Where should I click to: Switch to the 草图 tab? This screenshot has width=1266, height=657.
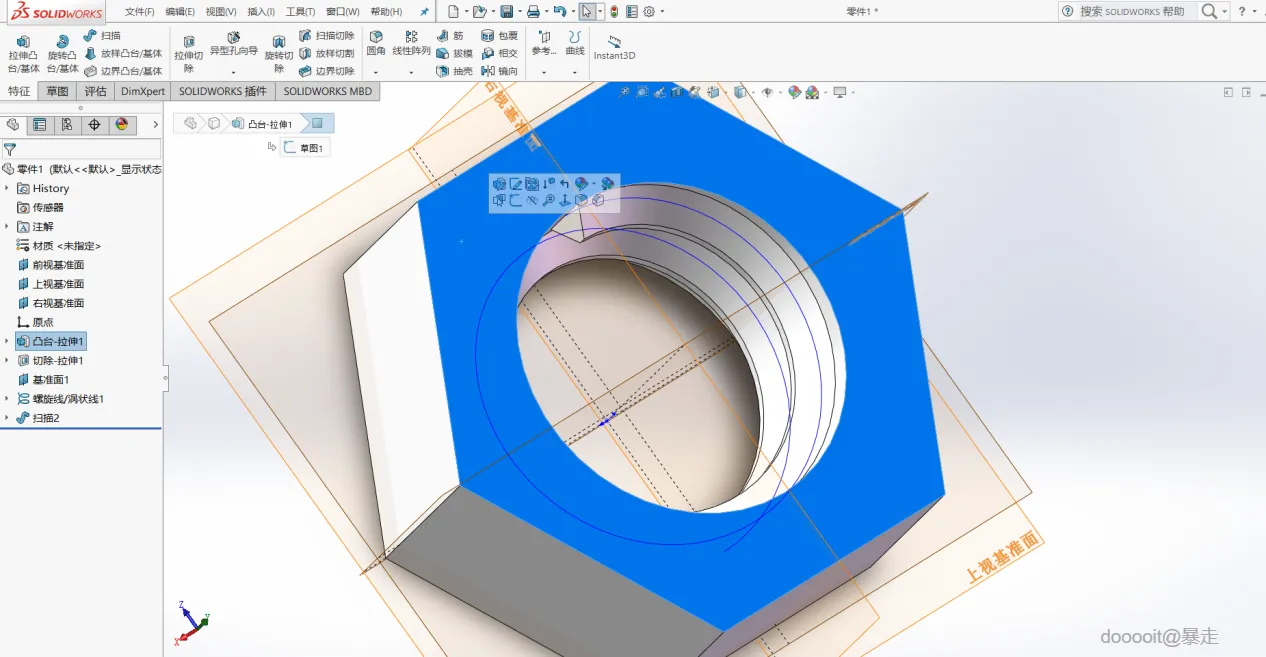pyautogui.click(x=57, y=91)
